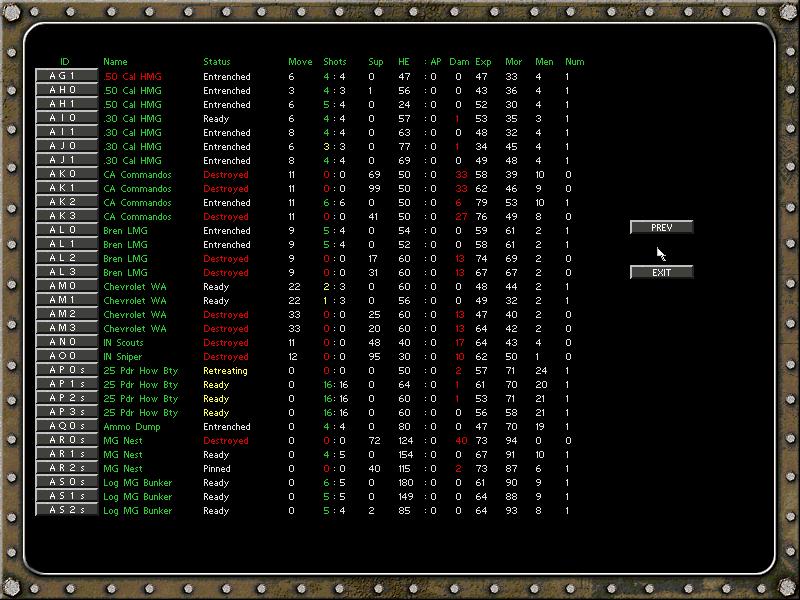
Task: Select unit ID button AI1
Action: (67, 132)
